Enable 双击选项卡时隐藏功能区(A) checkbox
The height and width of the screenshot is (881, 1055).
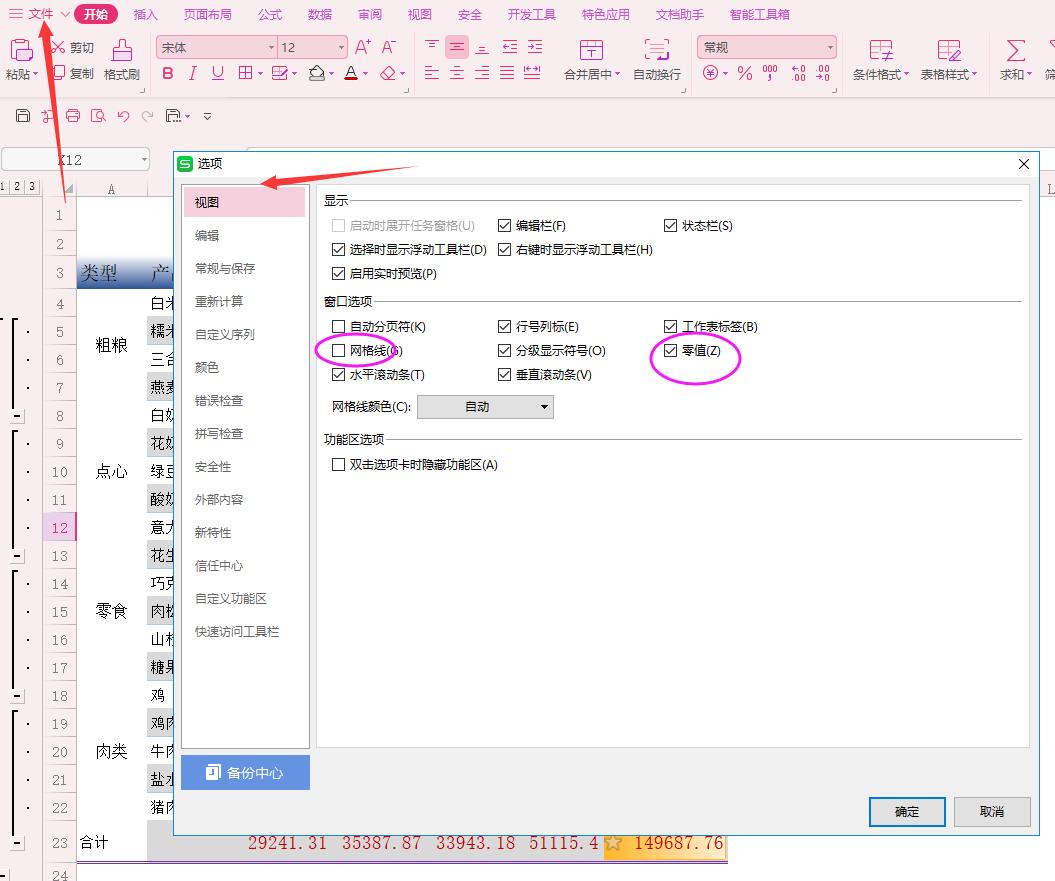[338, 464]
